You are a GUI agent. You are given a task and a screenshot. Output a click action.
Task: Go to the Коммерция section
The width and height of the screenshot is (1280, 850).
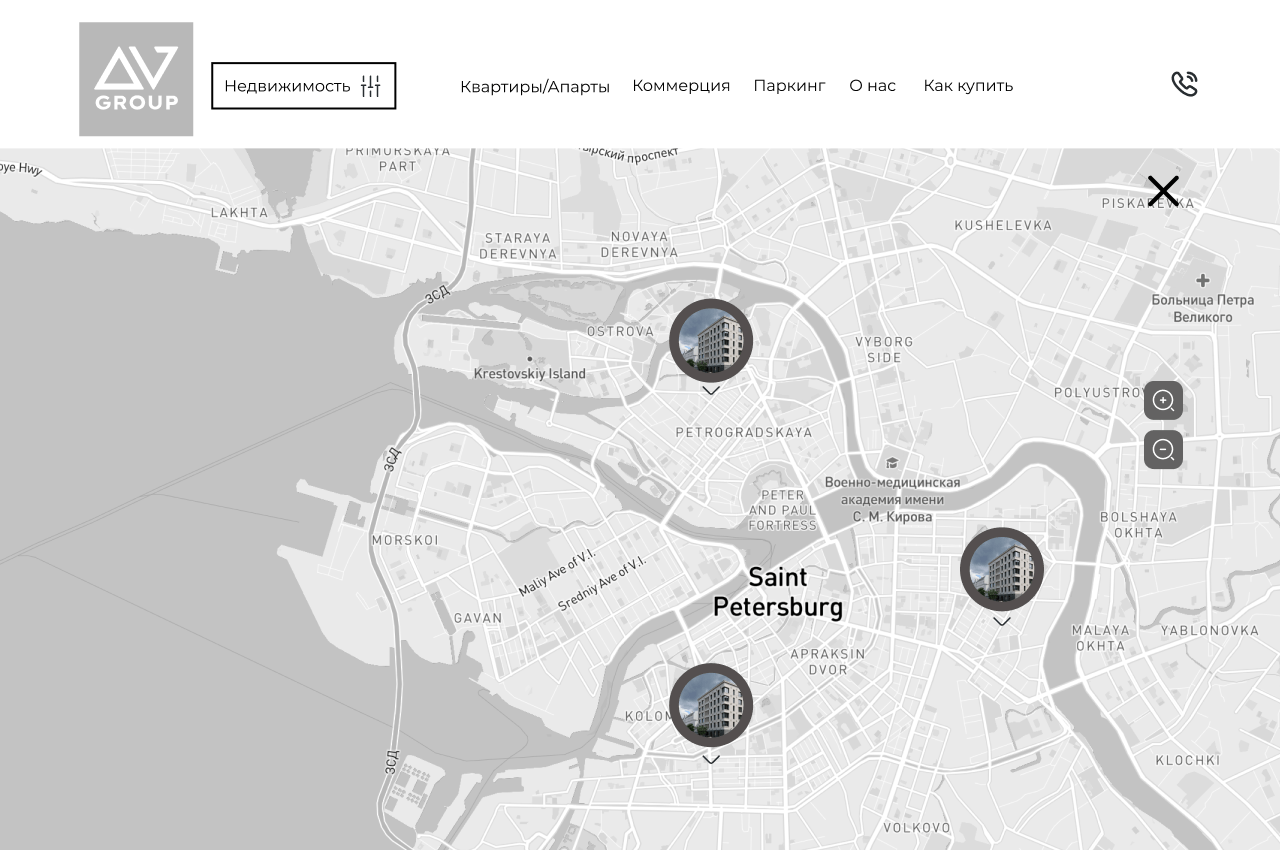[681, 86]
